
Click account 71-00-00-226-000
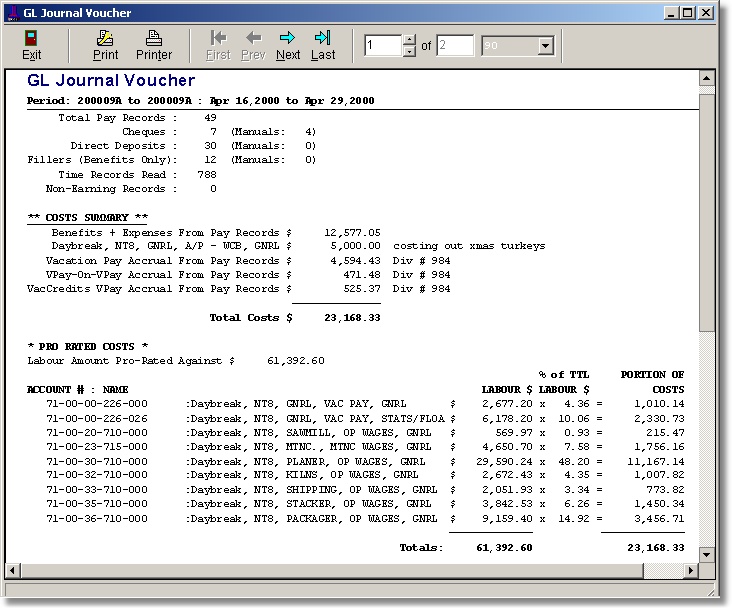pyautogui.click(x=97, y=404)
